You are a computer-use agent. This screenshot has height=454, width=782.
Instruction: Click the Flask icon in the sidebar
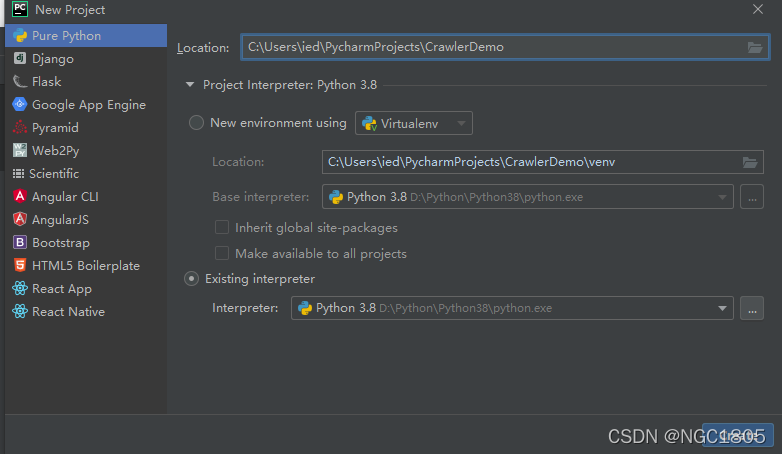click(x=20, y=81)
